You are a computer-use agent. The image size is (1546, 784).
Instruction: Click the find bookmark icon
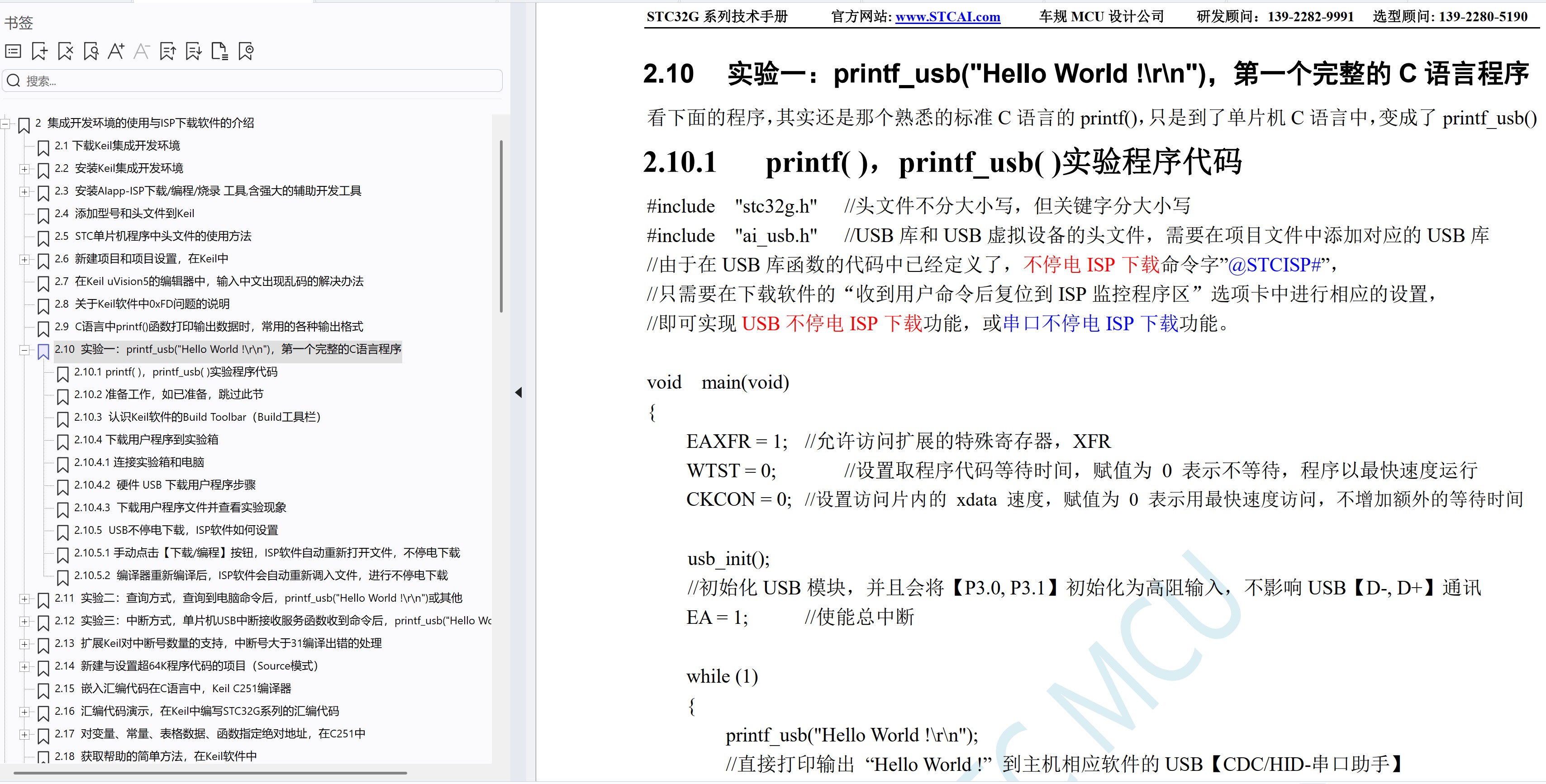coord(91,52)
